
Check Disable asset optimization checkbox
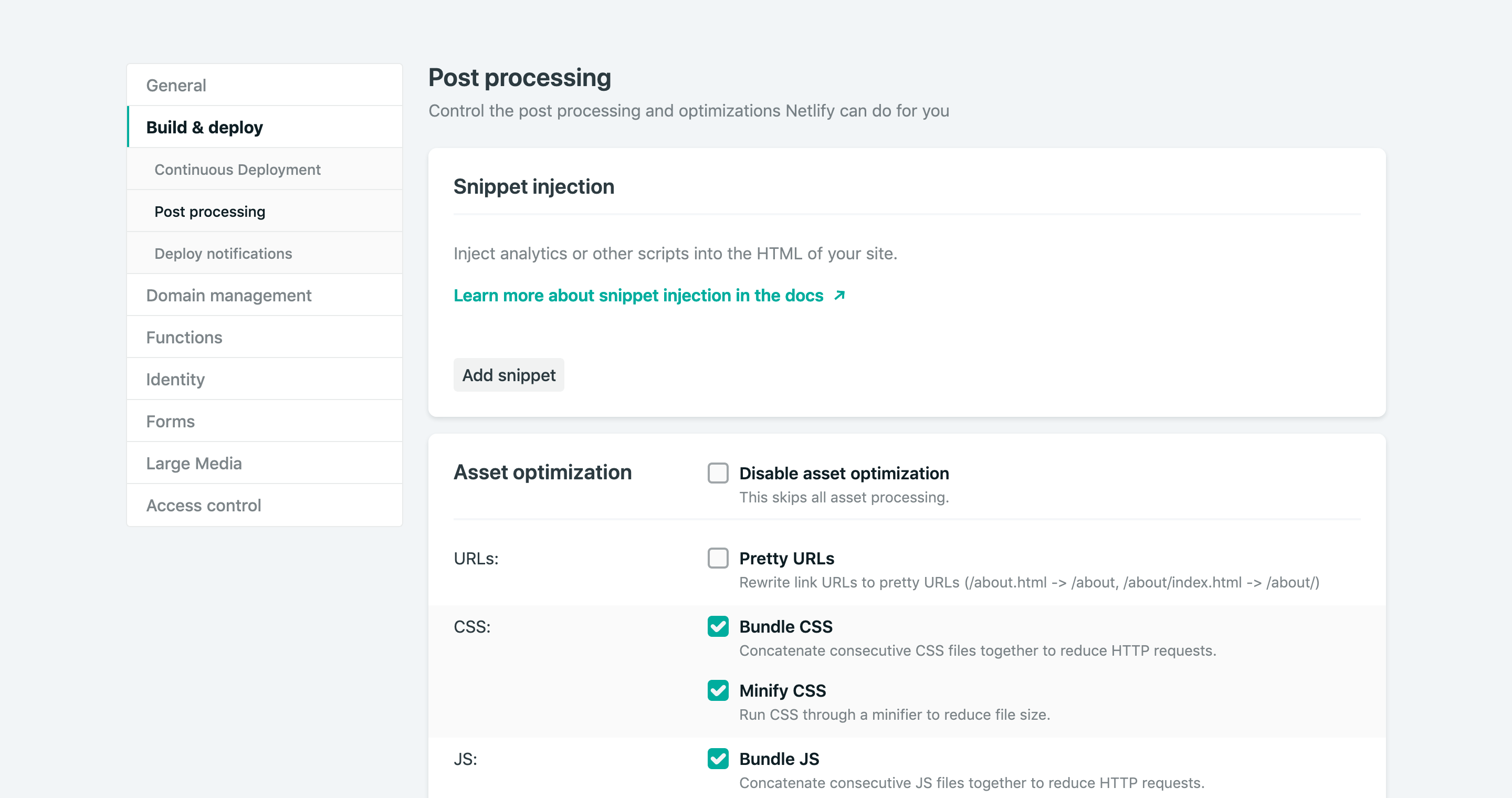717,473
